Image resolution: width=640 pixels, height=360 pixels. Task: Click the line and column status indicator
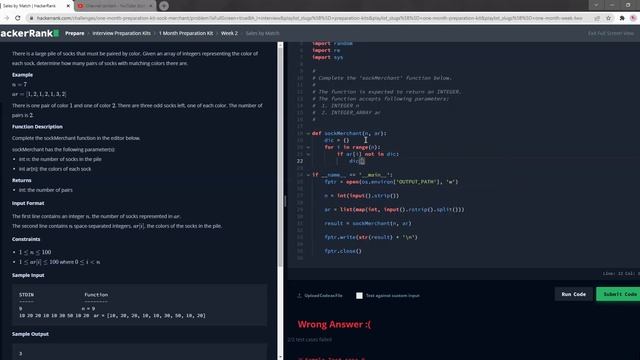[621, 273]
